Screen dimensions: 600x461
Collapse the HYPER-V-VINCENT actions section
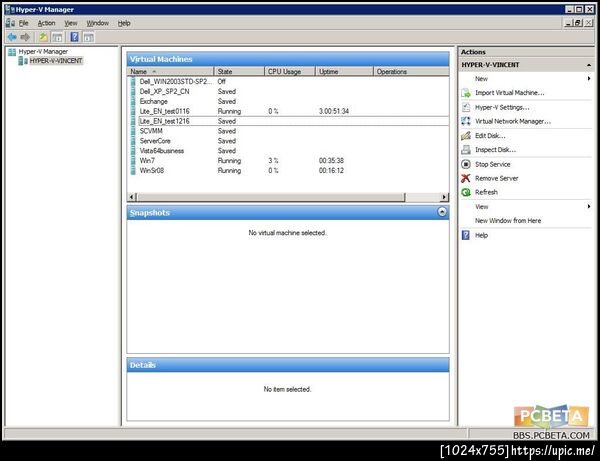(589, 65)
